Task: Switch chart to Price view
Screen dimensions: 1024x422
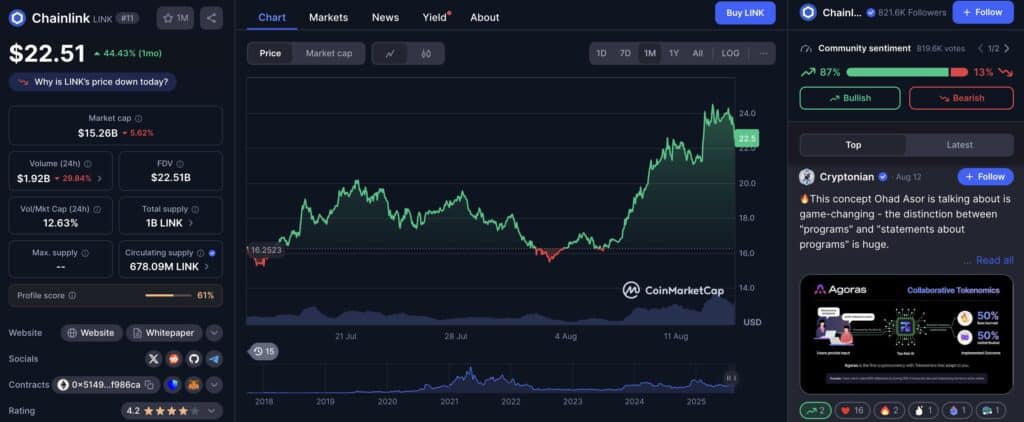Action: pos(270,54)
